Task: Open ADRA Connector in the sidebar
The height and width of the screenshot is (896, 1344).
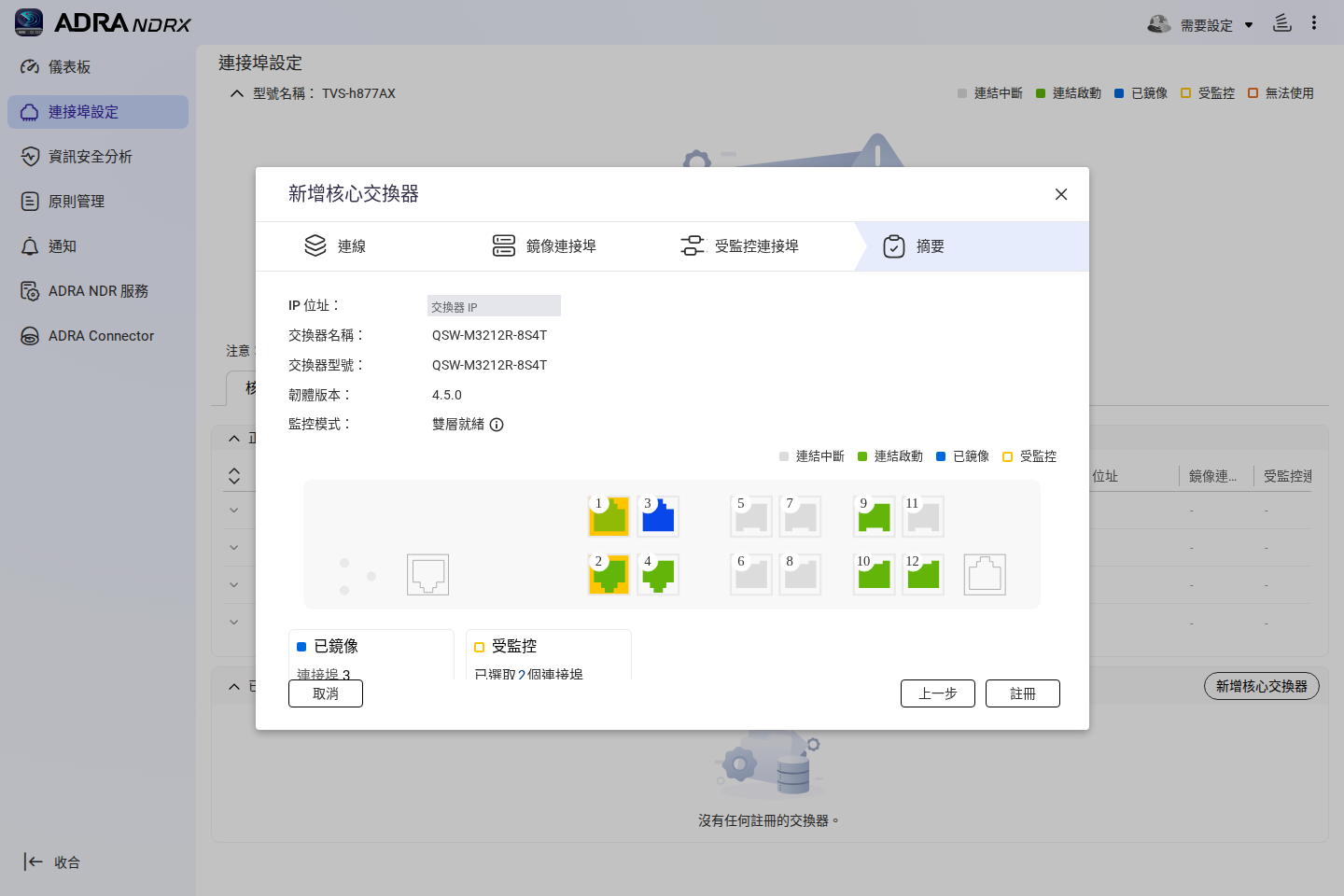Action: [x=98, y=336]
